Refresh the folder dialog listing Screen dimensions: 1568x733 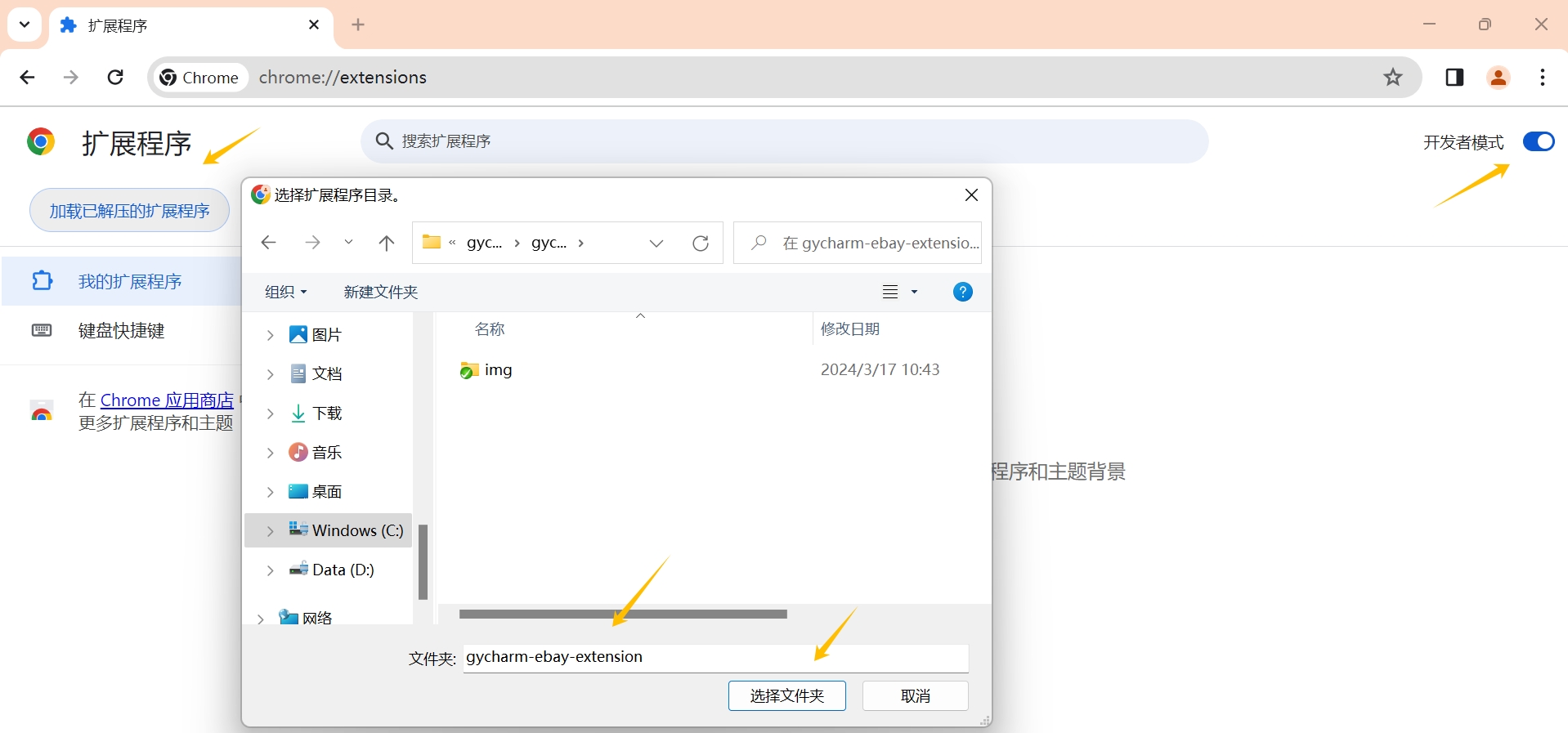click(701, 243)
